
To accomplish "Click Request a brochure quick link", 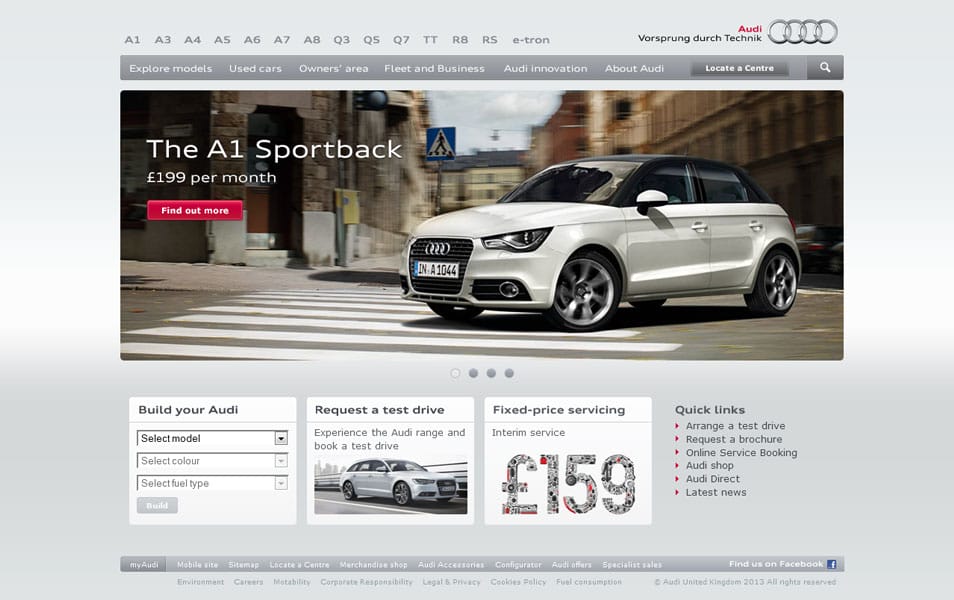I will click(734, 439).
